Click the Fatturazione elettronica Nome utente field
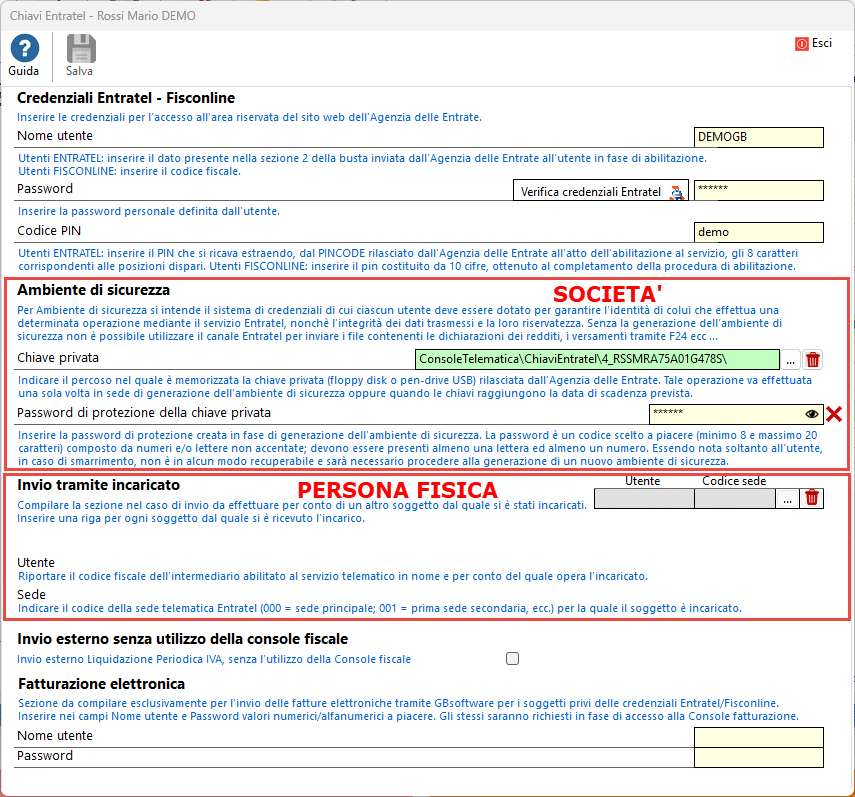 [x=758, y=738]
